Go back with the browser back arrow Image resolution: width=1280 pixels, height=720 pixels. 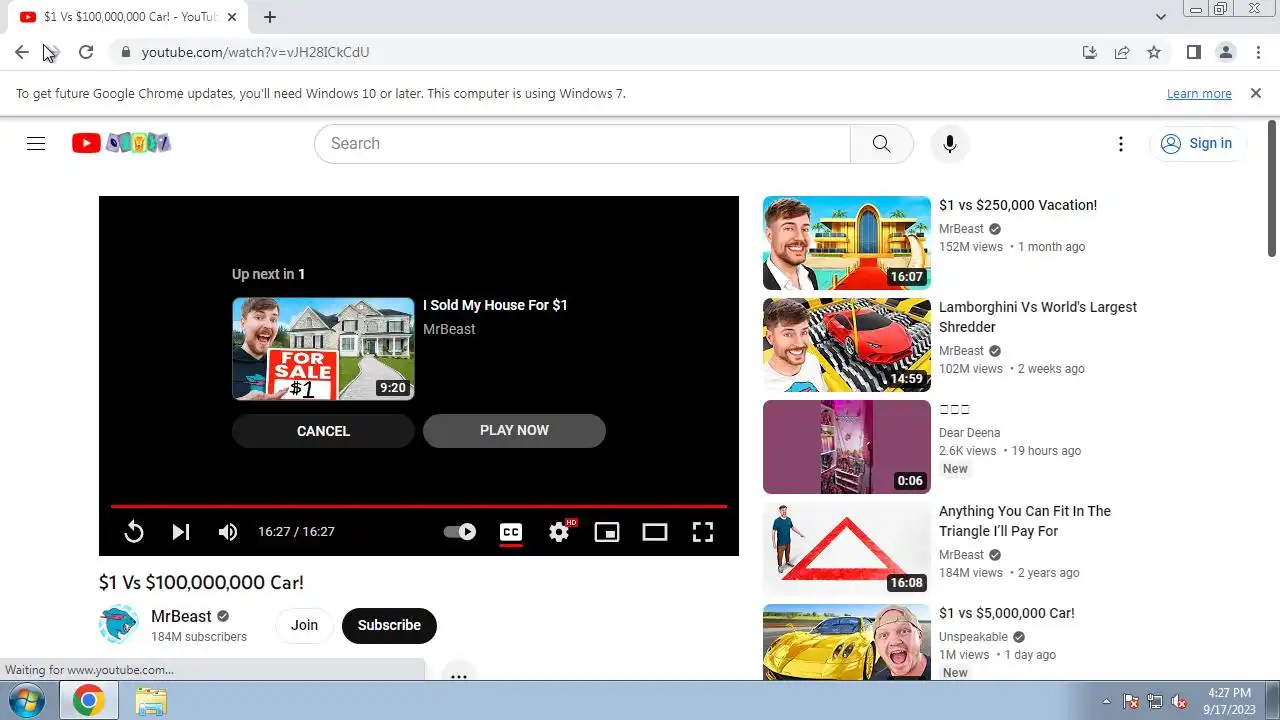pyautogui.click(x=22, y=52)
